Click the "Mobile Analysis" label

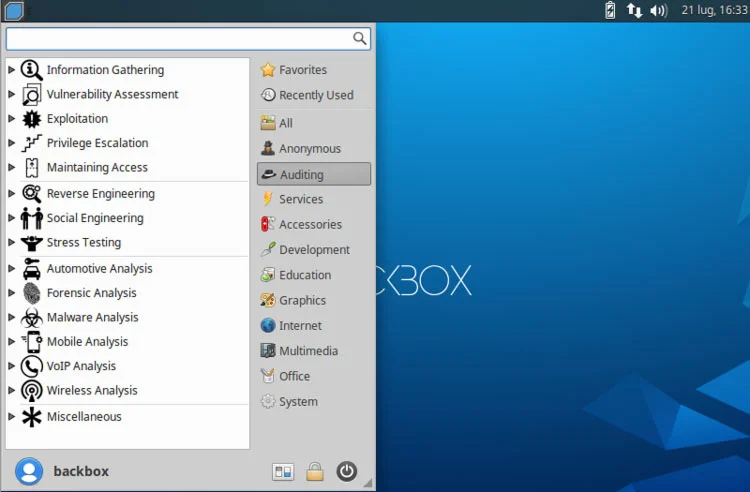88,342
